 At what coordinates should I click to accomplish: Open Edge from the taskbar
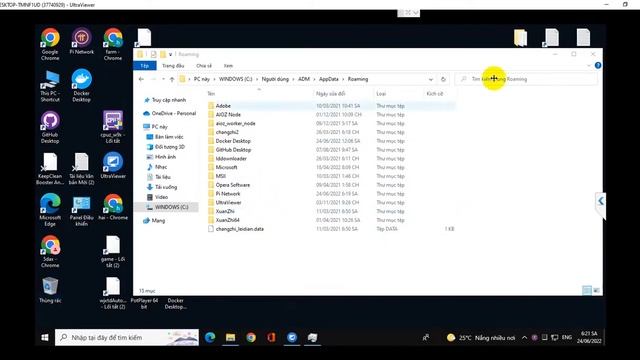pyautogui.click(x=210, y=338)
